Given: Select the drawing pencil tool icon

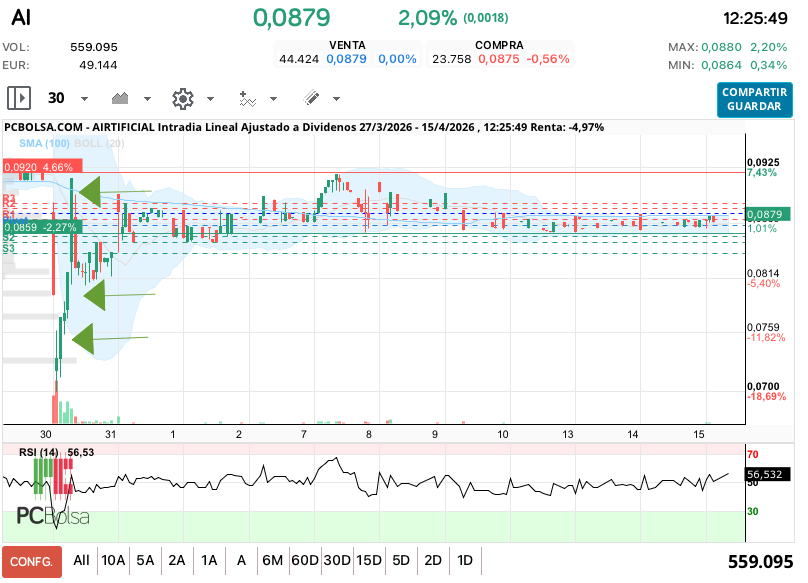Looking at the screenshot, I should coord(311,98).
